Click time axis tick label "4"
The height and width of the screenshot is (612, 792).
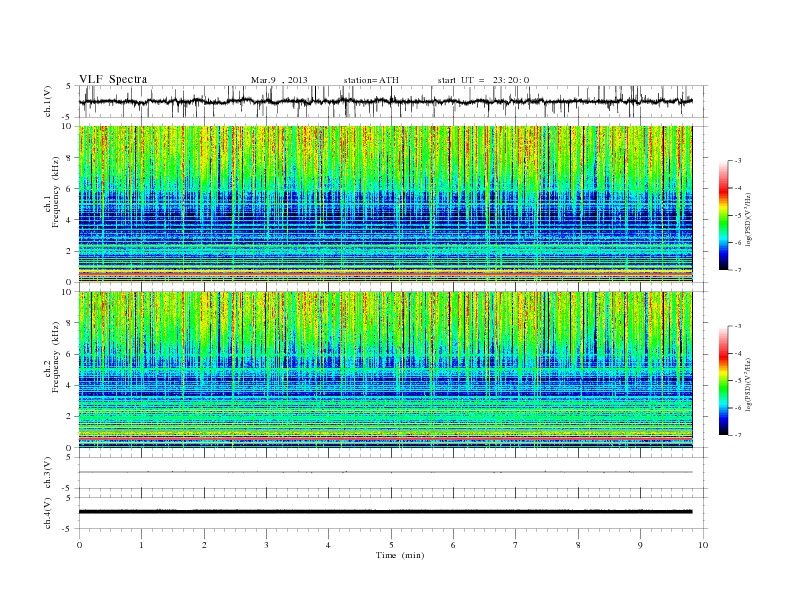[x=328, y=545]
